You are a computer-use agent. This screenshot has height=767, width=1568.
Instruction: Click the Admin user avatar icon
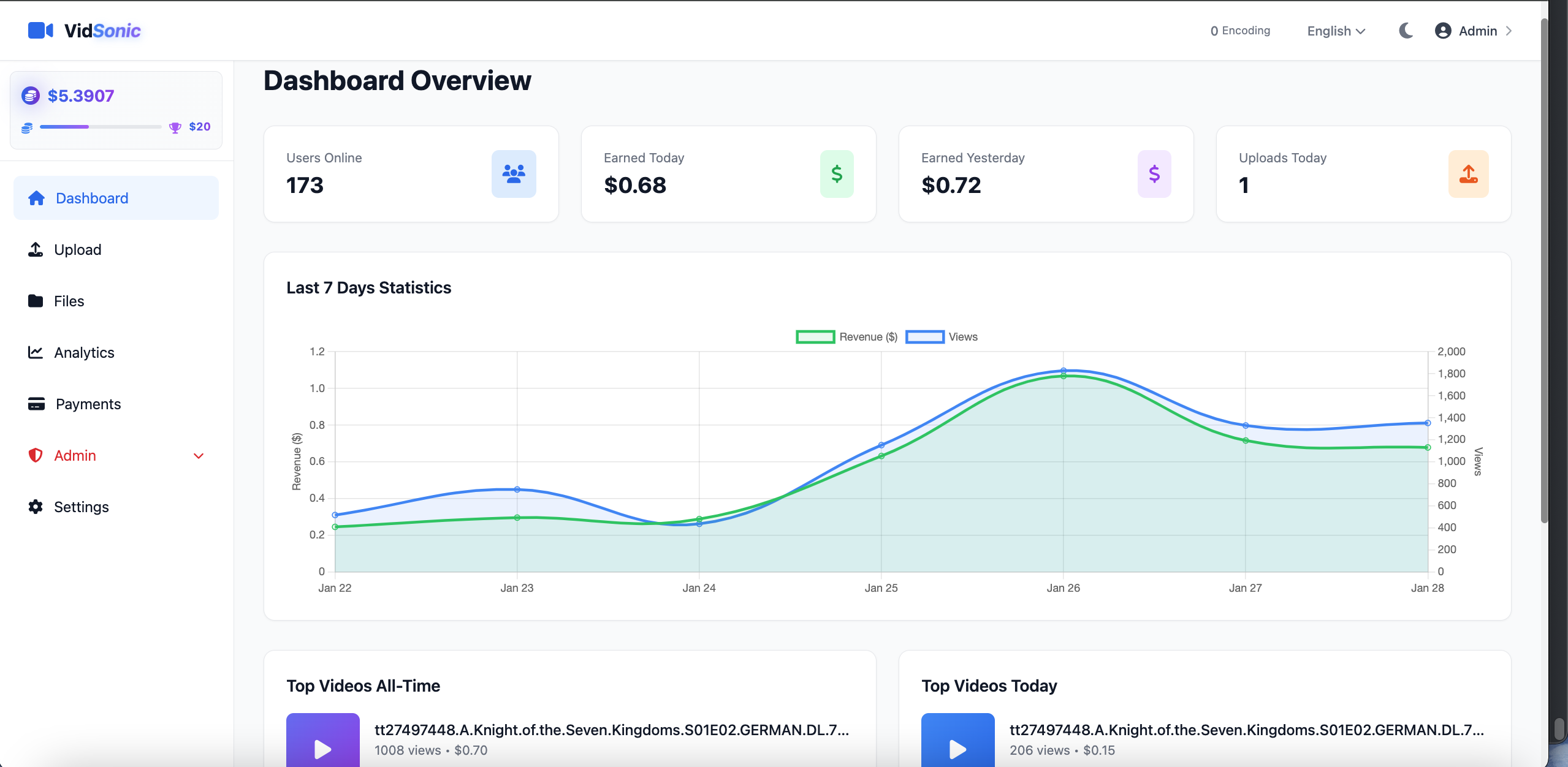(x=1443, y=31)
